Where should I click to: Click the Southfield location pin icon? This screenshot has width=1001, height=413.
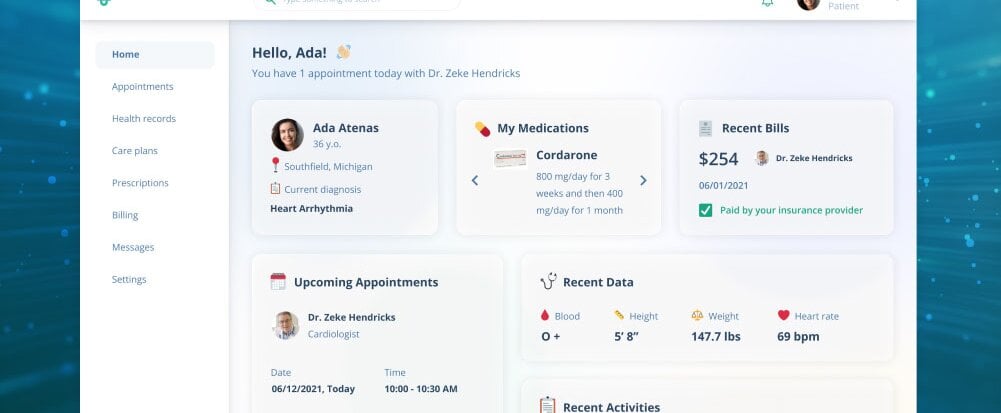coord(275,165)
